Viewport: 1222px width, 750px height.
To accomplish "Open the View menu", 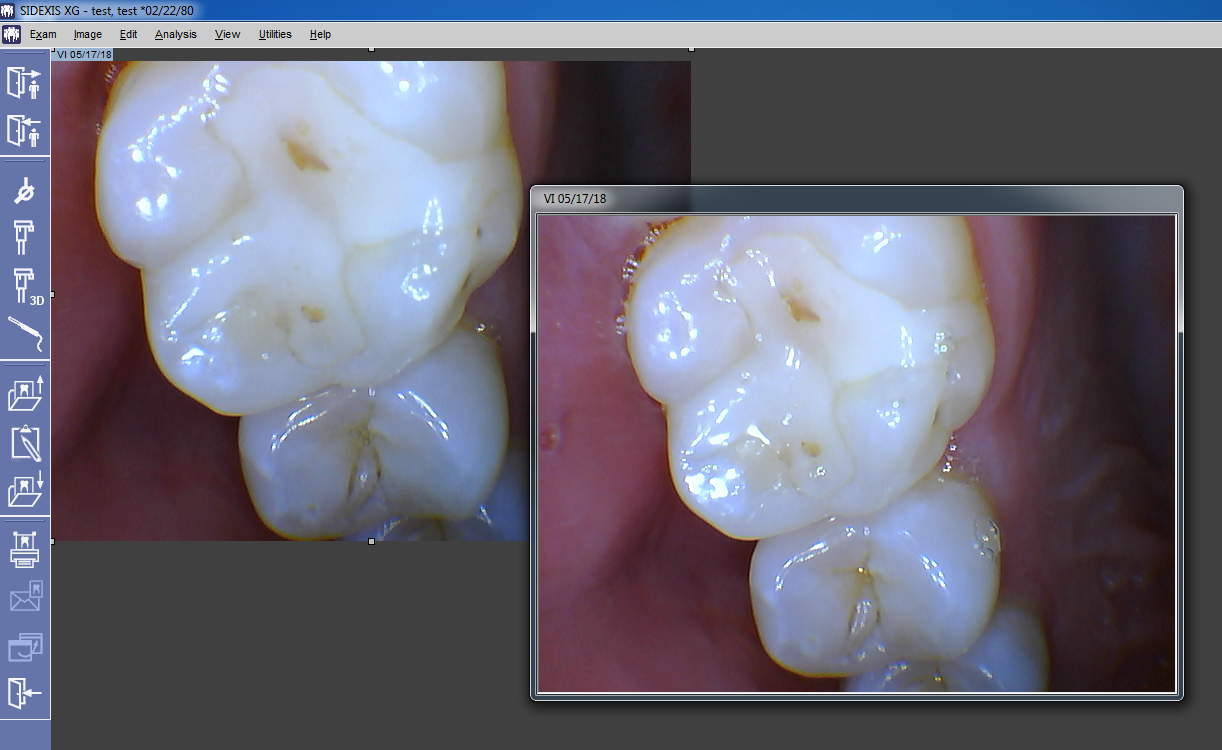I will (x=228, y=34).
